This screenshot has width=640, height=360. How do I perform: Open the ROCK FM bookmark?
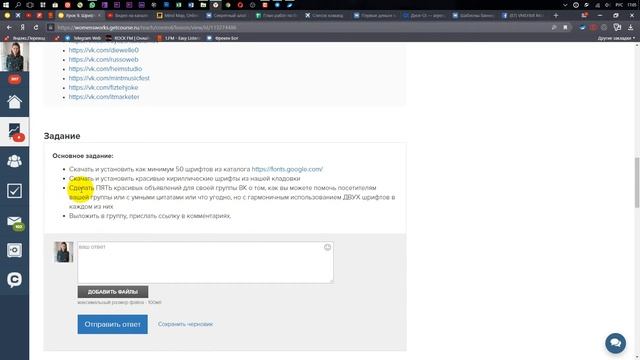[127, 38]
